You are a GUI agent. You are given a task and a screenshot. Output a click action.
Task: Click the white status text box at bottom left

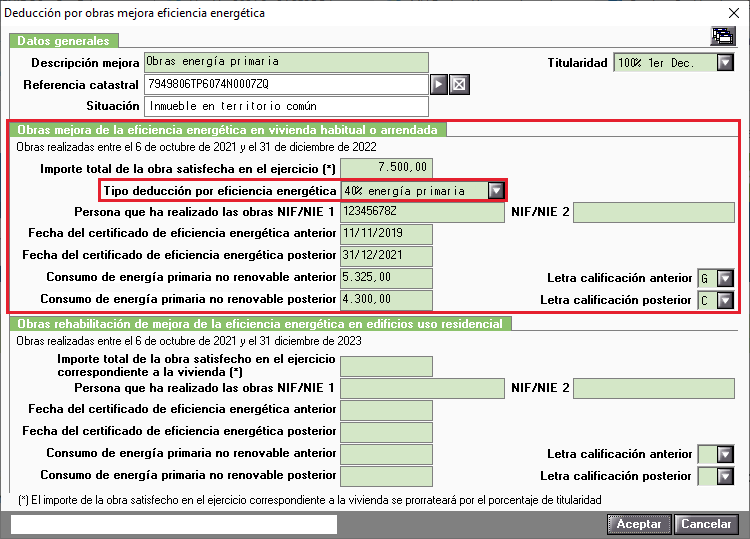[x=174, y=524]
